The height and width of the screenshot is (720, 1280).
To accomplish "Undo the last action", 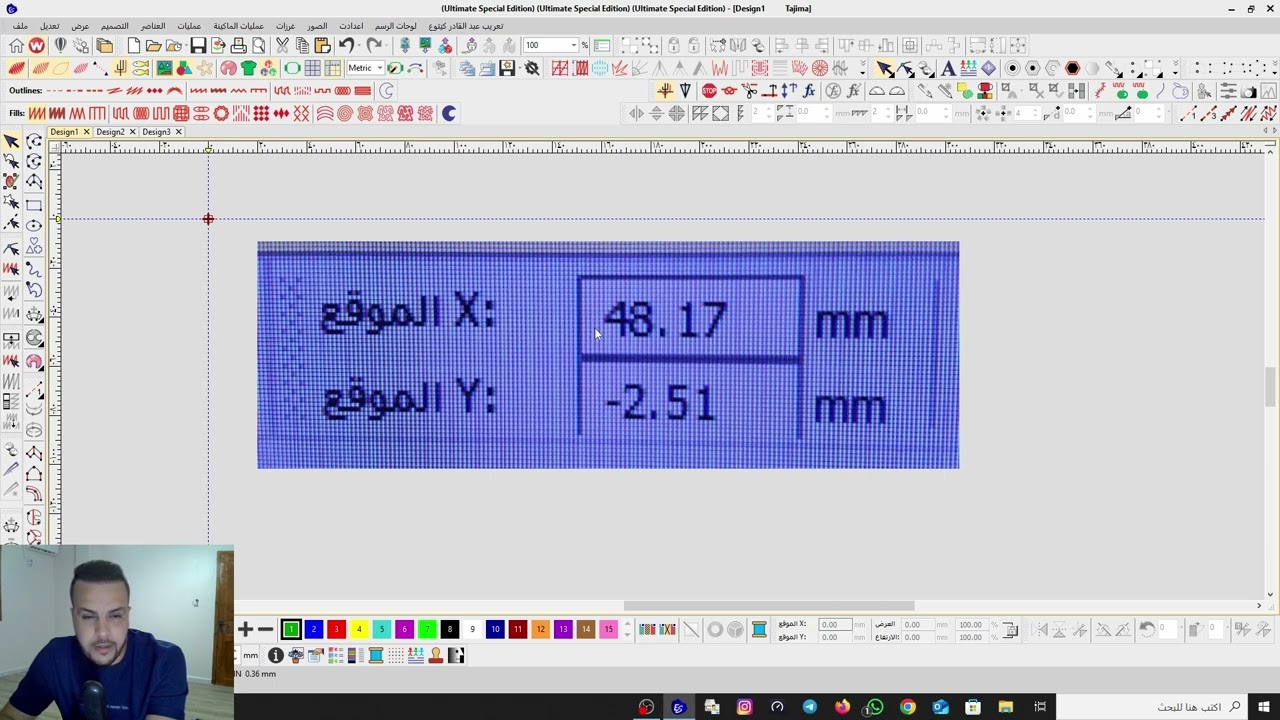I will pos(346,45).
